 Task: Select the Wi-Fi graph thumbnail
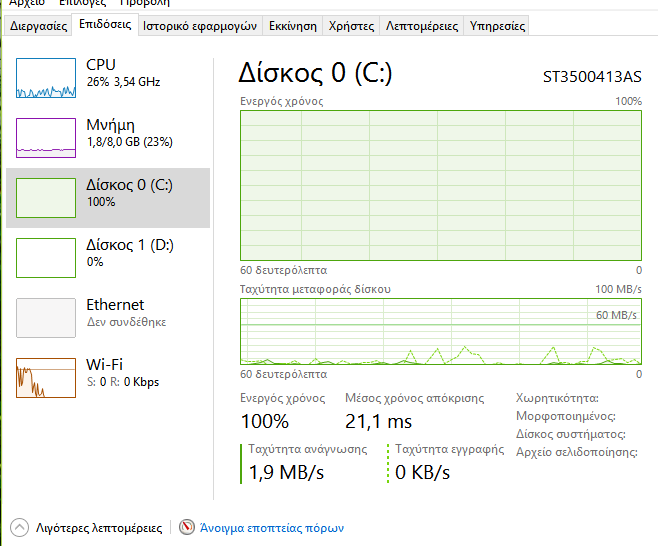pyautogui.click(x=46, y=377)
